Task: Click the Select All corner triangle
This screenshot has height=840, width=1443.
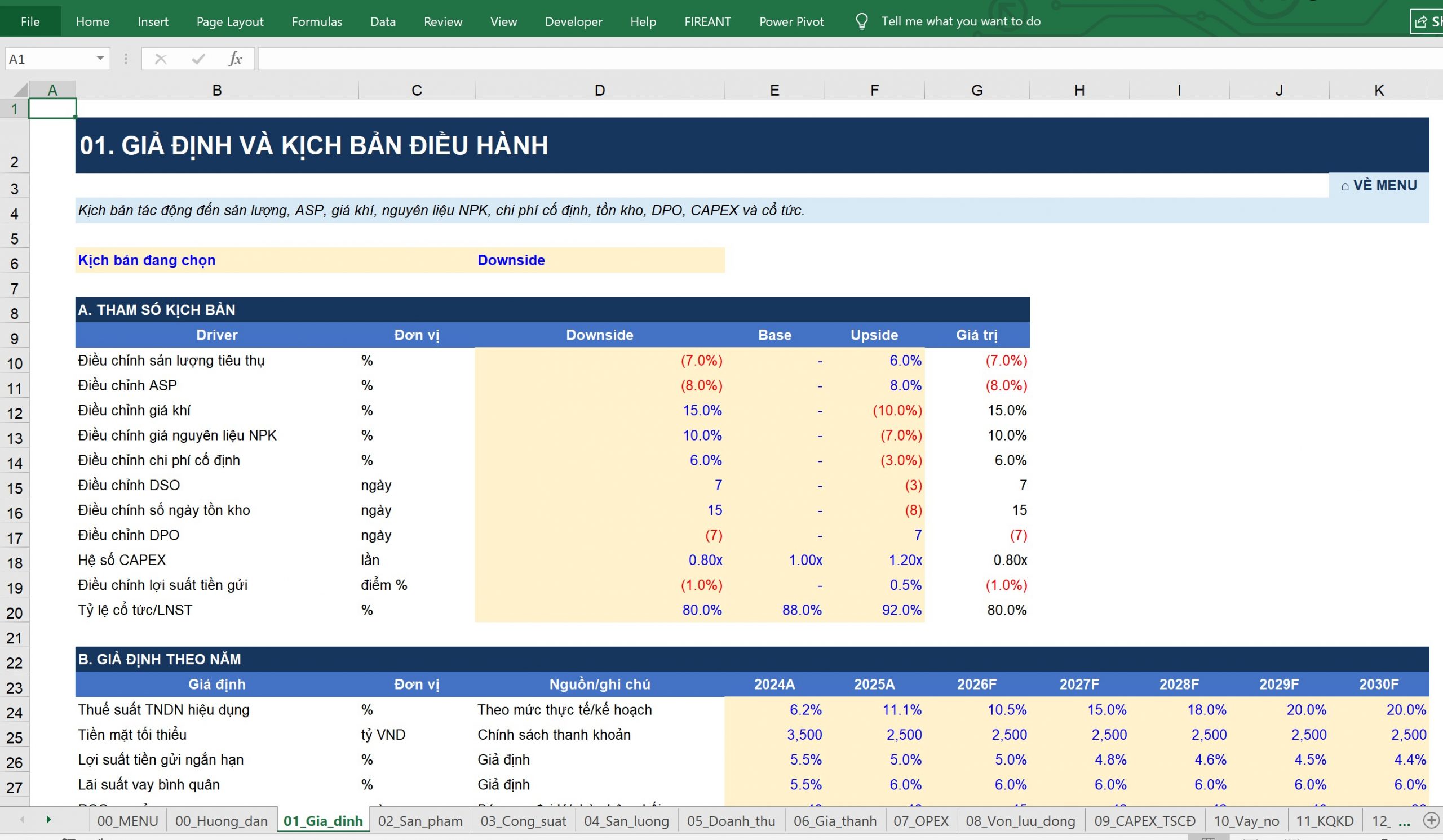Action: coord(20,90)
